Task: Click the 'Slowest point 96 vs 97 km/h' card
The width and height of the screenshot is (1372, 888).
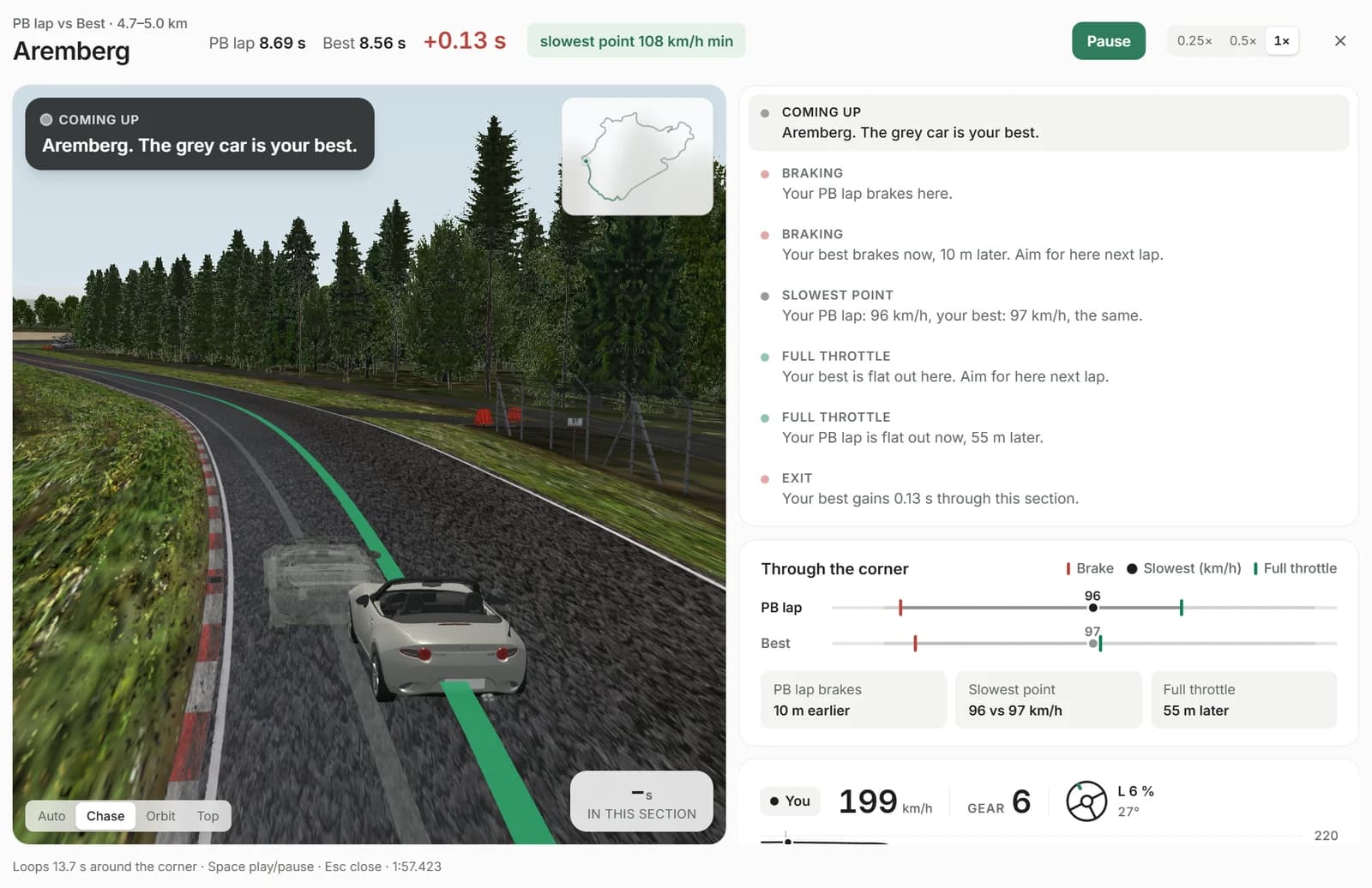Action: (1048, 699)
